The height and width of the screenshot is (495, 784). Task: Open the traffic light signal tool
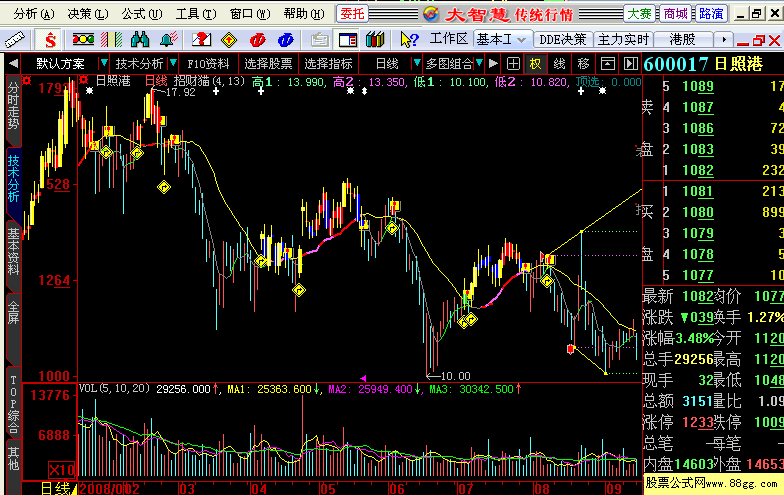pyautogui.click(x=84, y=39)
